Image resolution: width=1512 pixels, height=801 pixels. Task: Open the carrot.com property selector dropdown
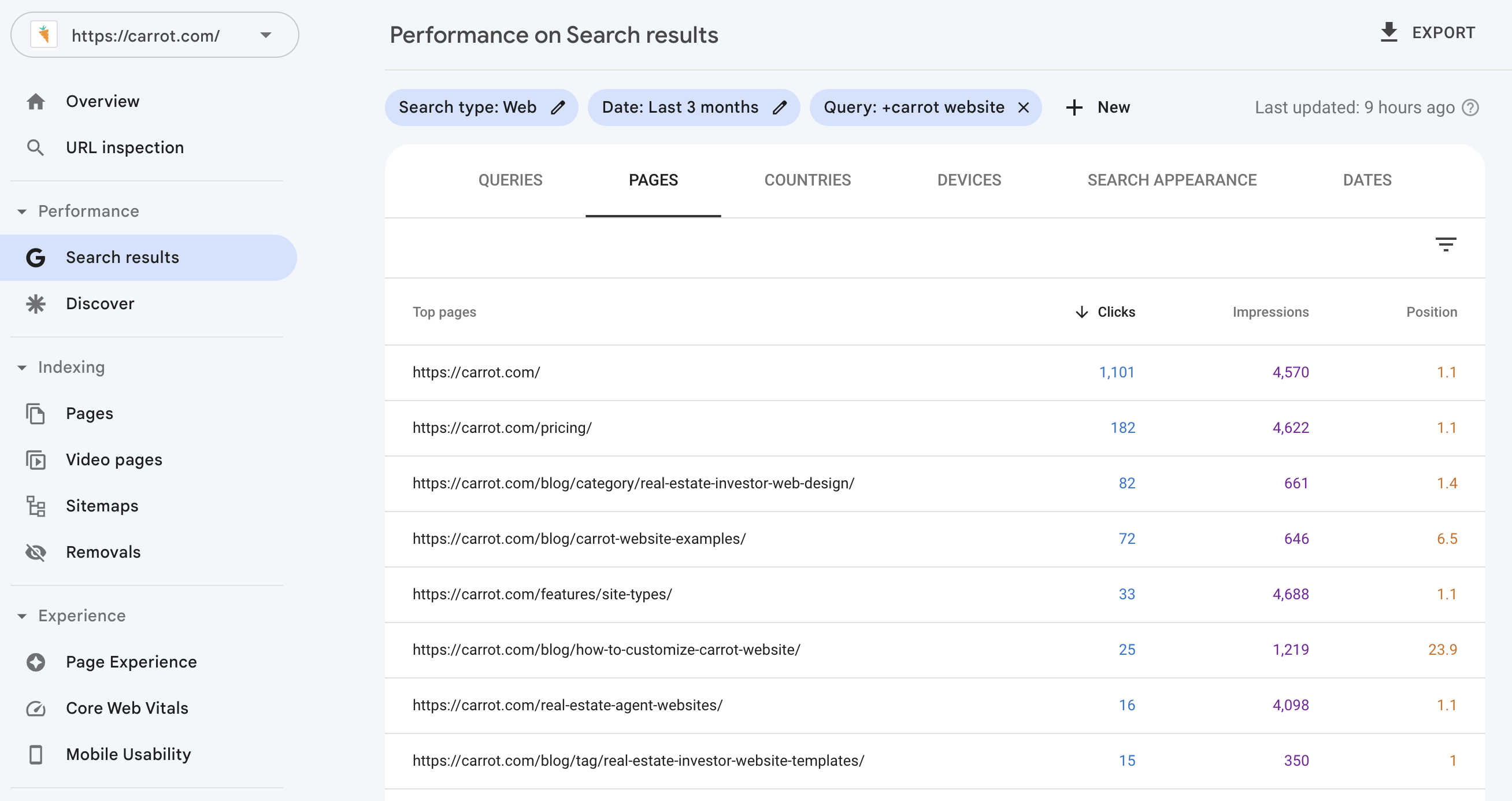[x=155, y=35]
